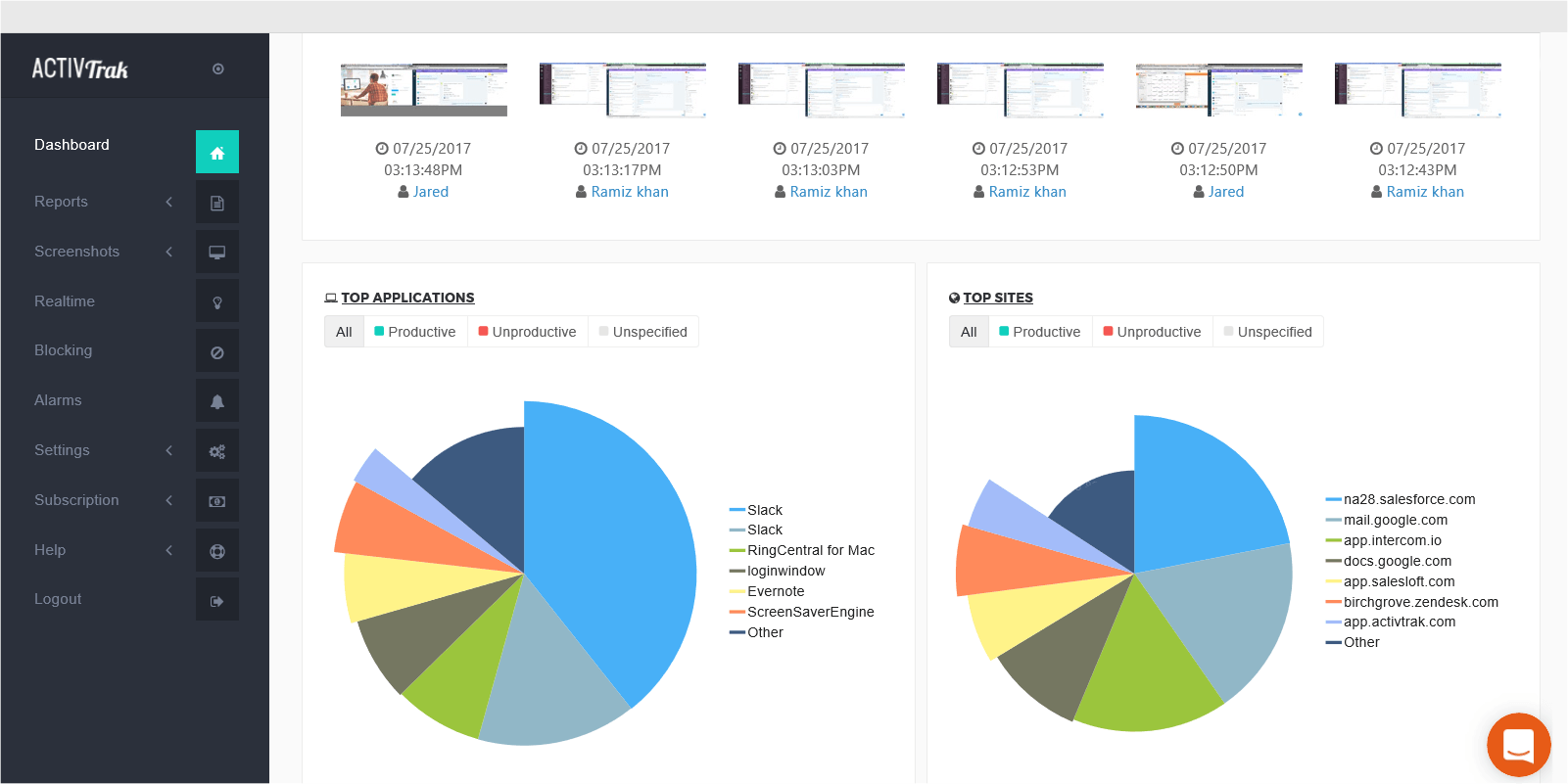
Task: Open Ramiz khan link under 03:13:17PM screenshot
Action: 630,192
